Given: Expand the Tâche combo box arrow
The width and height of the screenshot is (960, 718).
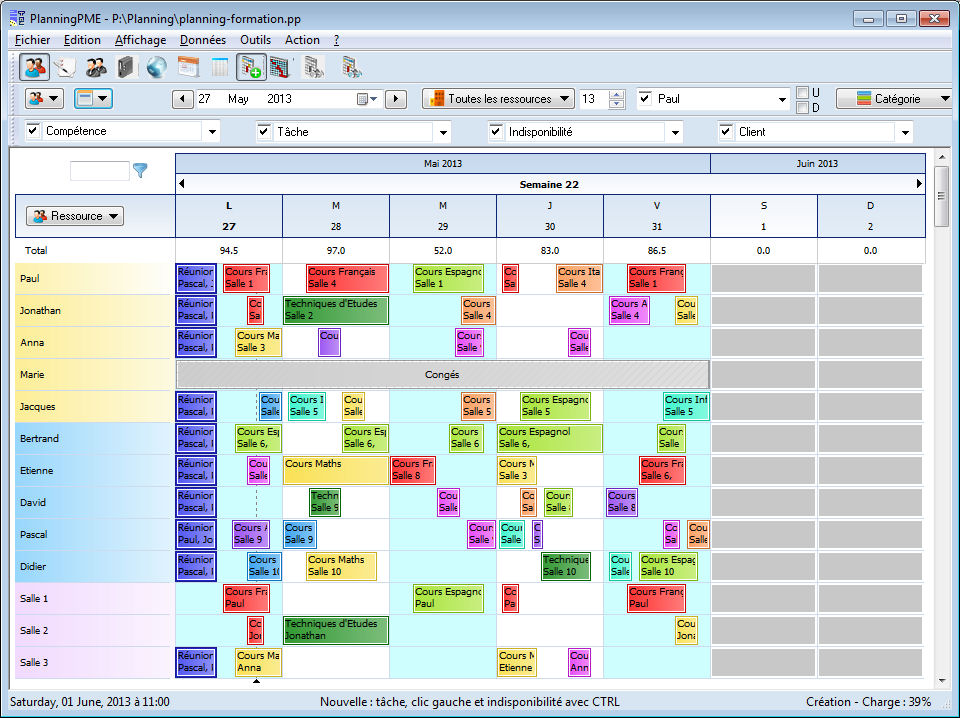Looking at the screenshot, I should pyautogui.click(x=443, y=132).
